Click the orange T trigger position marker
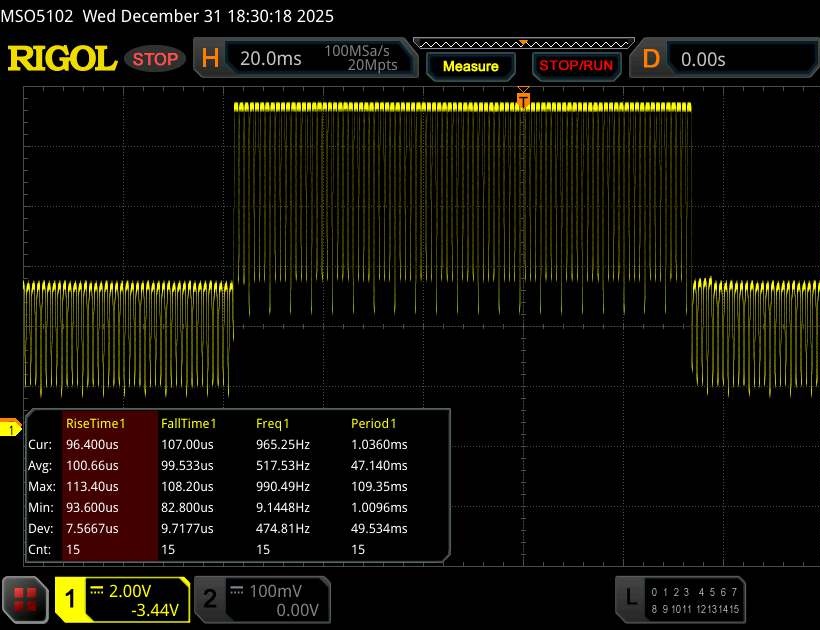This screenshot has width=820, height=630. 522,98
